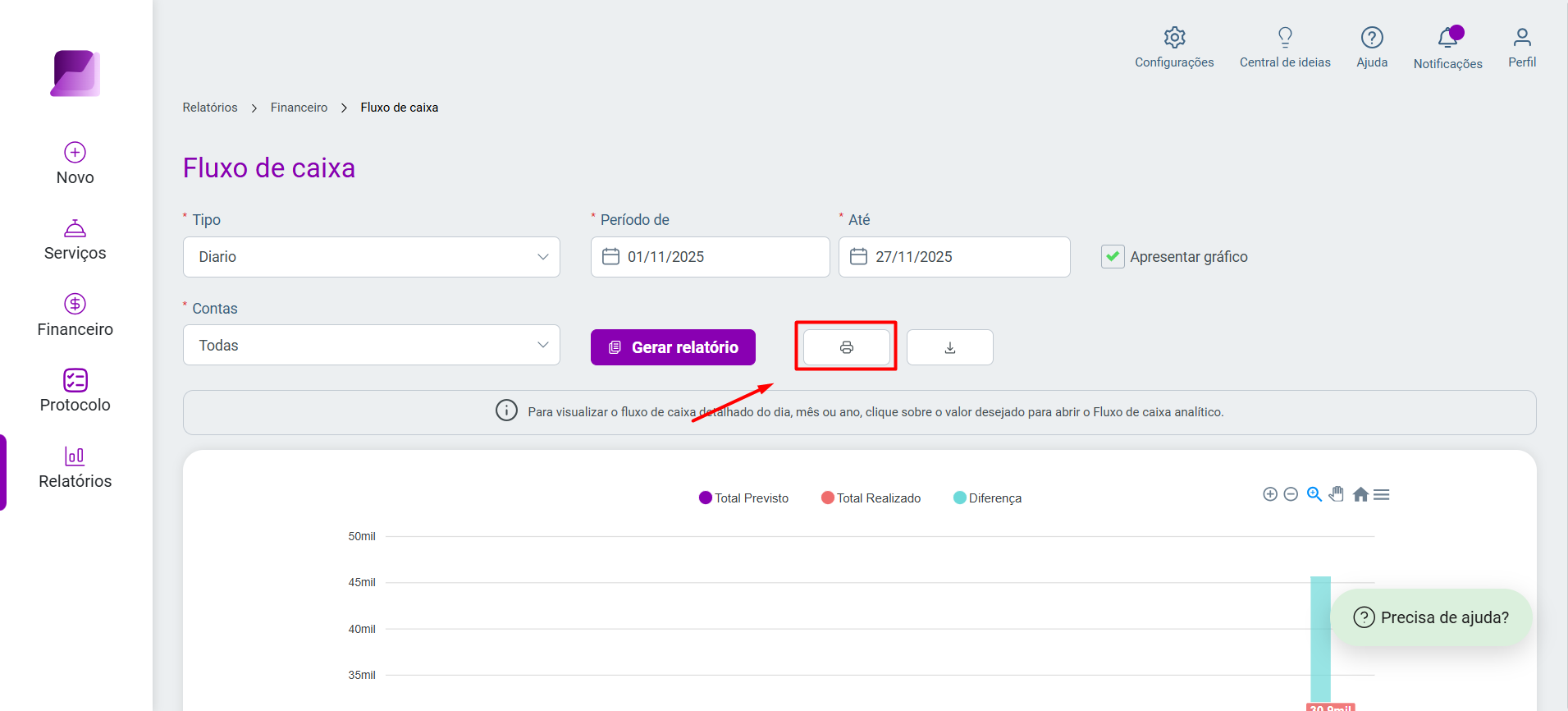Screen dimensions: 1568x711
Task: Open Central de ideias lightbulb
Action: pos(1285,38)
